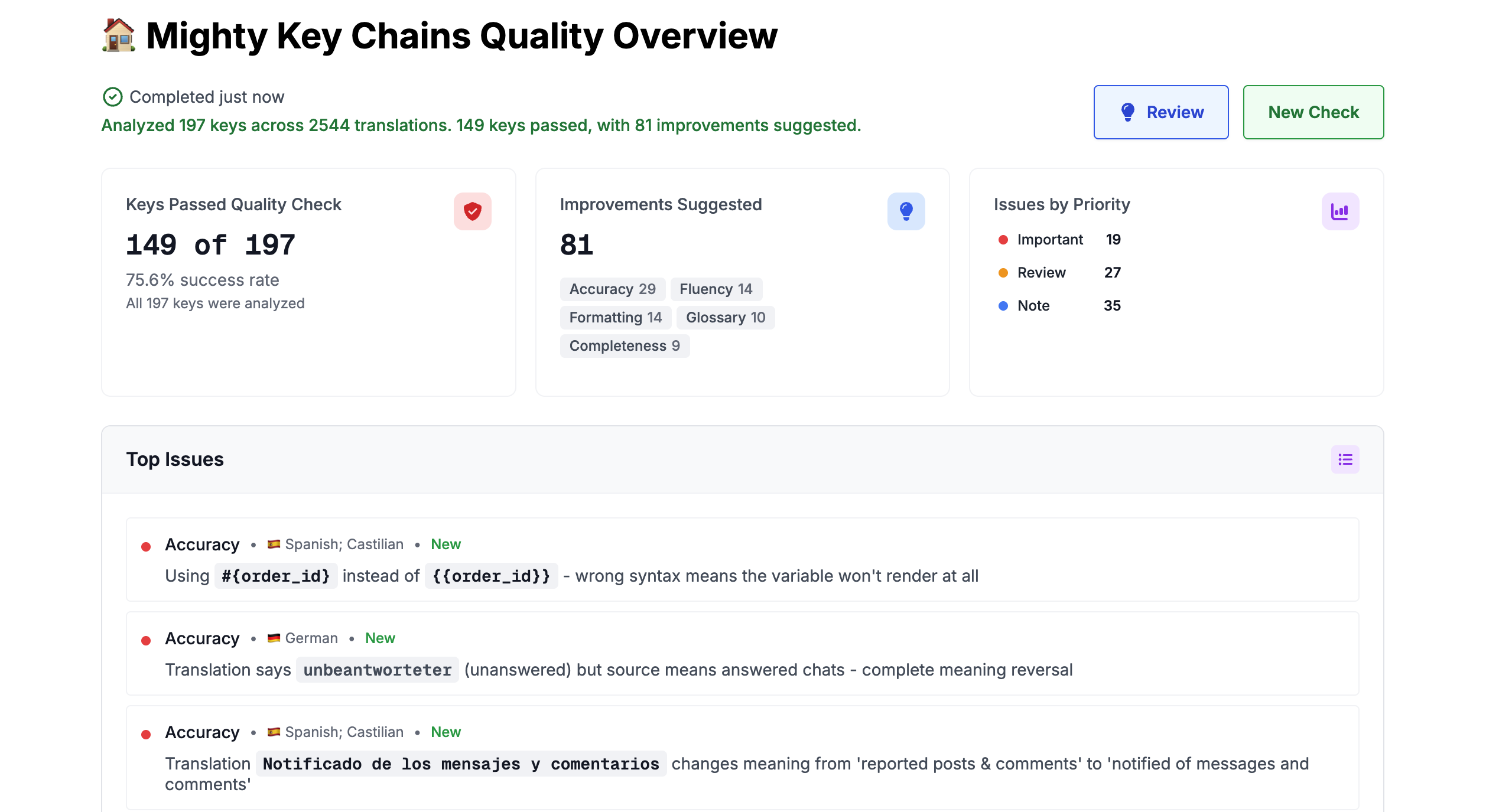This screenshot has width=1512, height=812.
Task: Click the shield icon on Keys Passed card
Action: coord(472,211)
